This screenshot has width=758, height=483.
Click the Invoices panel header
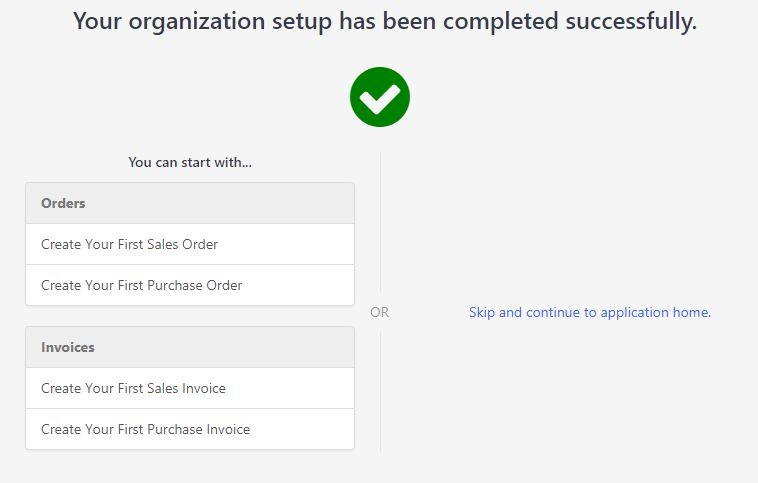pyautogui.click(x=190, y=347)
